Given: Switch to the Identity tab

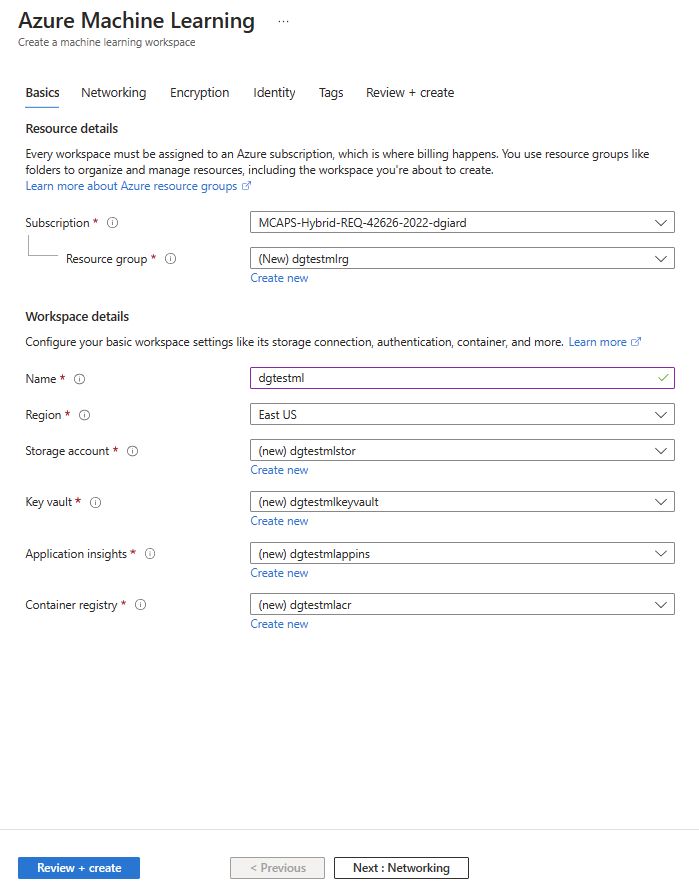Looking at the screenshot, I should [x=274, y=93].
